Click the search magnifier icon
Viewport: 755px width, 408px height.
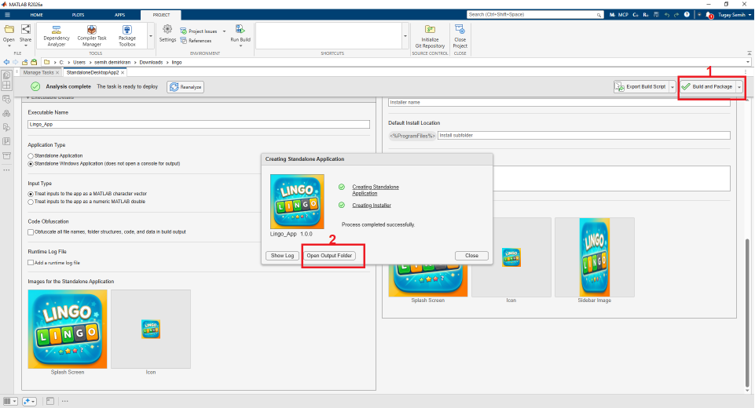coord(599,15)
